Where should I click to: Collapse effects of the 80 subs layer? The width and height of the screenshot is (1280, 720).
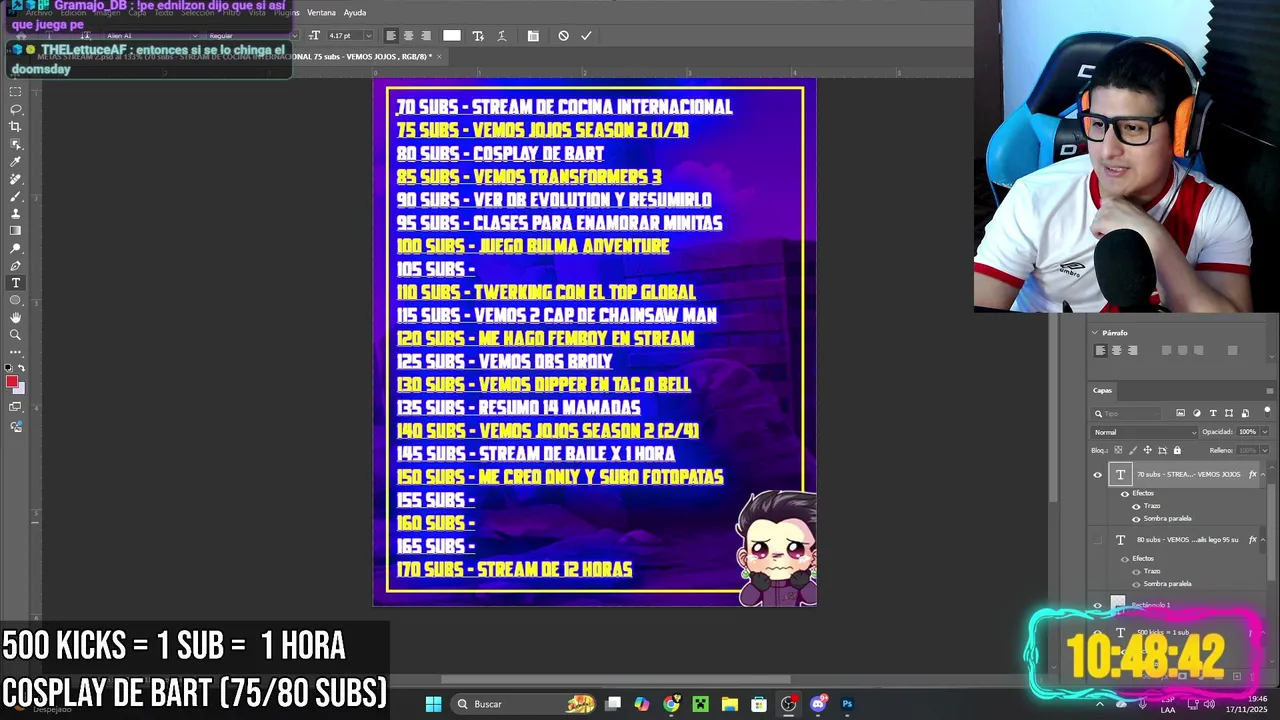[1263, 540]
